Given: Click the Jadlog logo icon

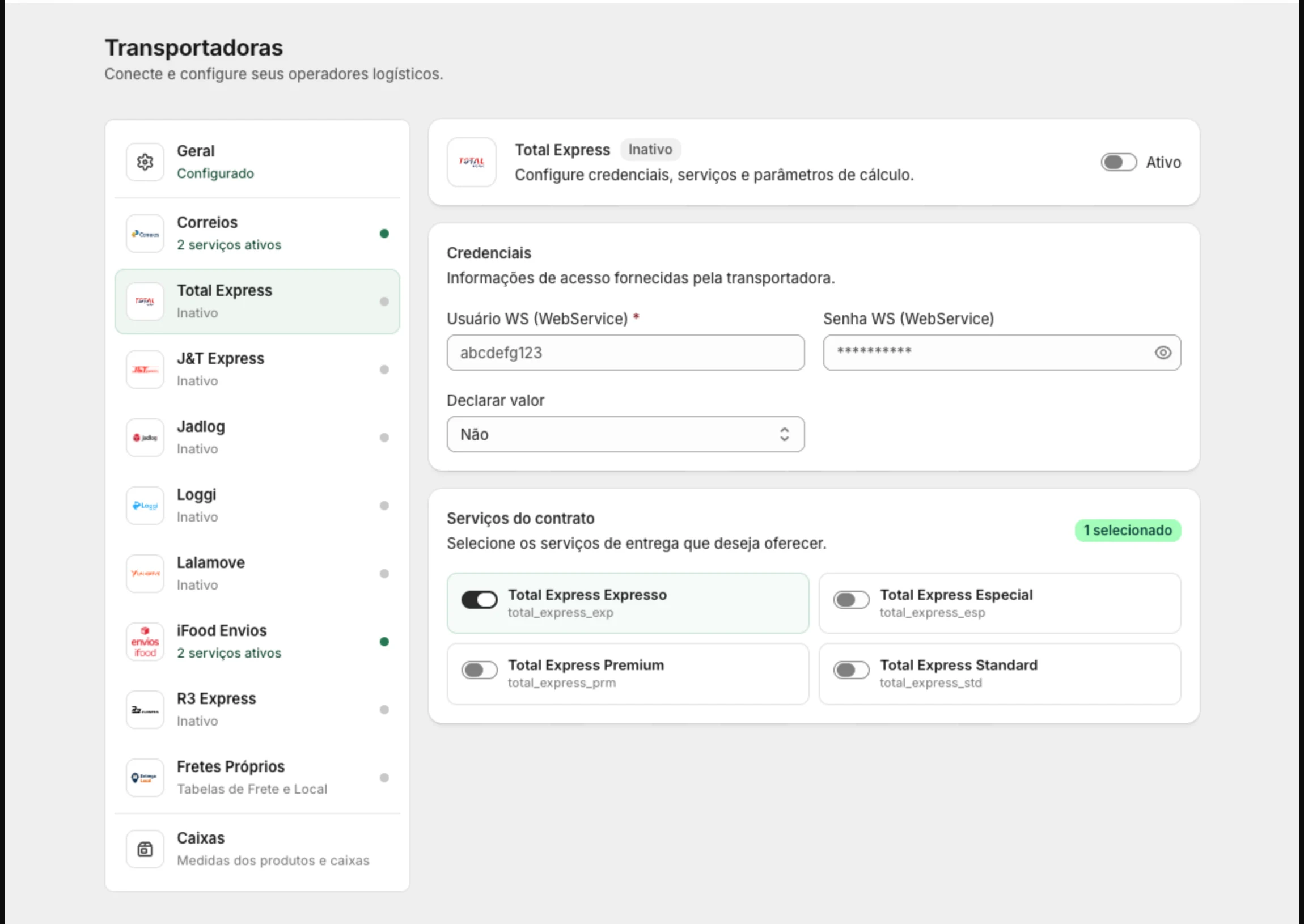Looking at the screenshot, I should tap(145, 438).
